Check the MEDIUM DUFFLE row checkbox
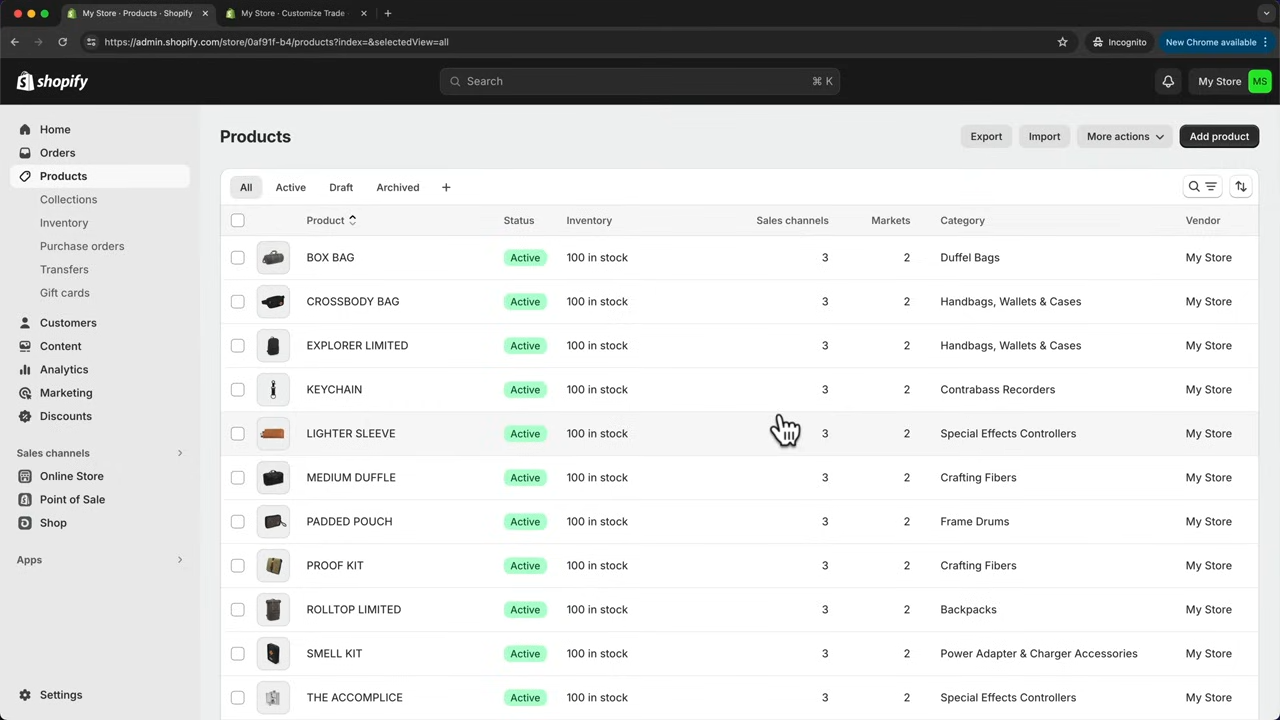Viewport: 1280px width, 720px height. 237,478
